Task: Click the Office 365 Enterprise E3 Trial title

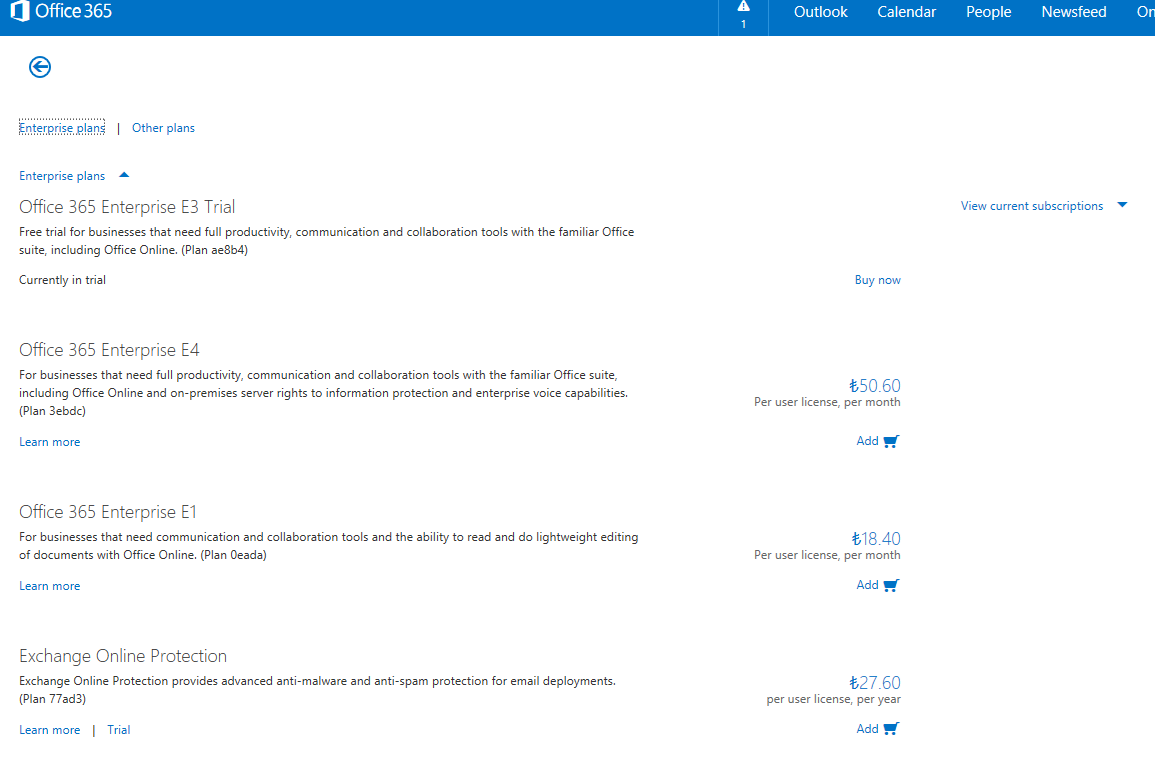Action: pos(127,207)
